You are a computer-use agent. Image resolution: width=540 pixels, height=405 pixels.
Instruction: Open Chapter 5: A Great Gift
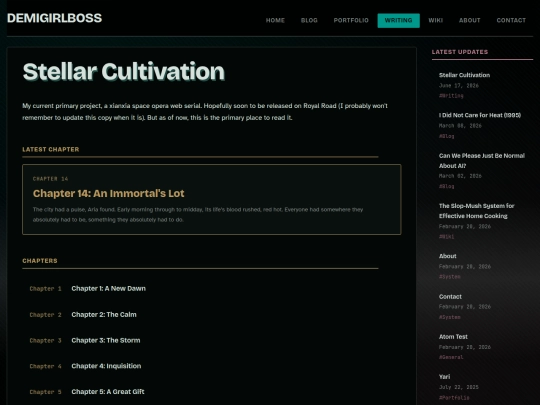108,392
